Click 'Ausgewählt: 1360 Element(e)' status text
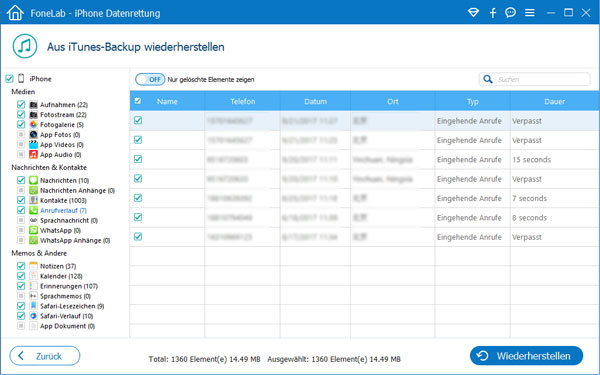The image size is (600, 375). point(318,359)
